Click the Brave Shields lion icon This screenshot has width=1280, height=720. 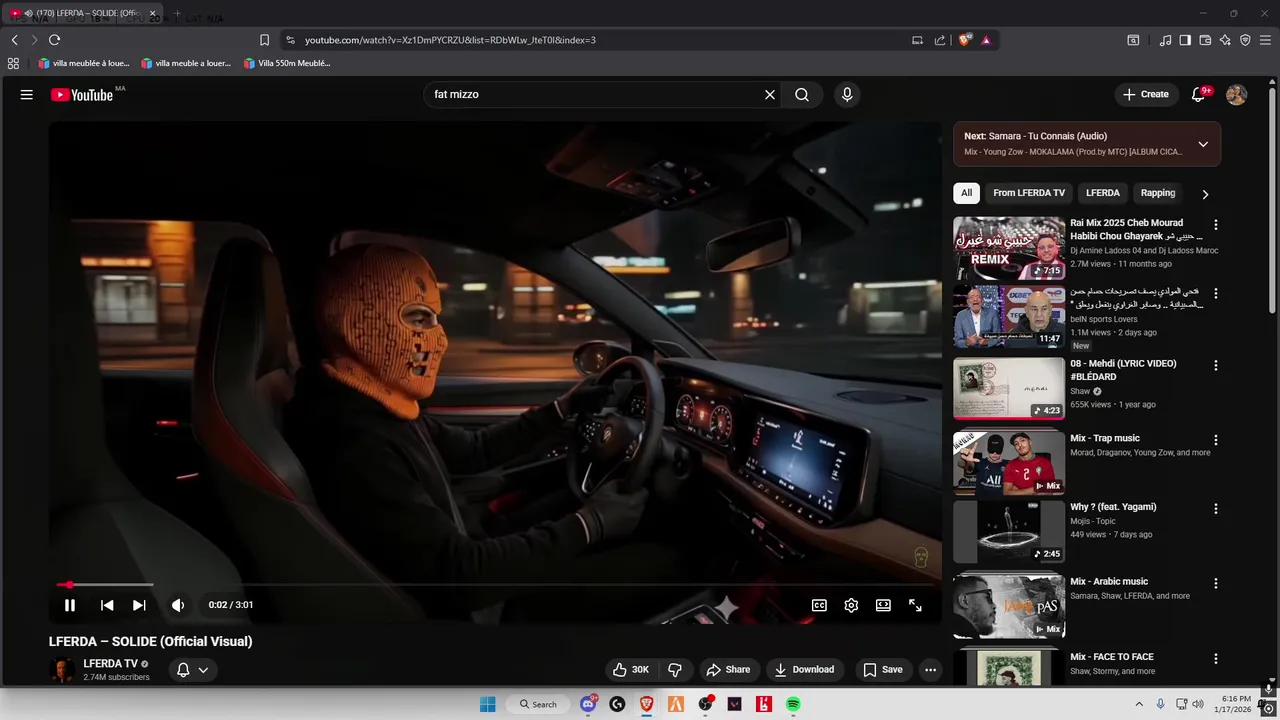coord(964,40)
